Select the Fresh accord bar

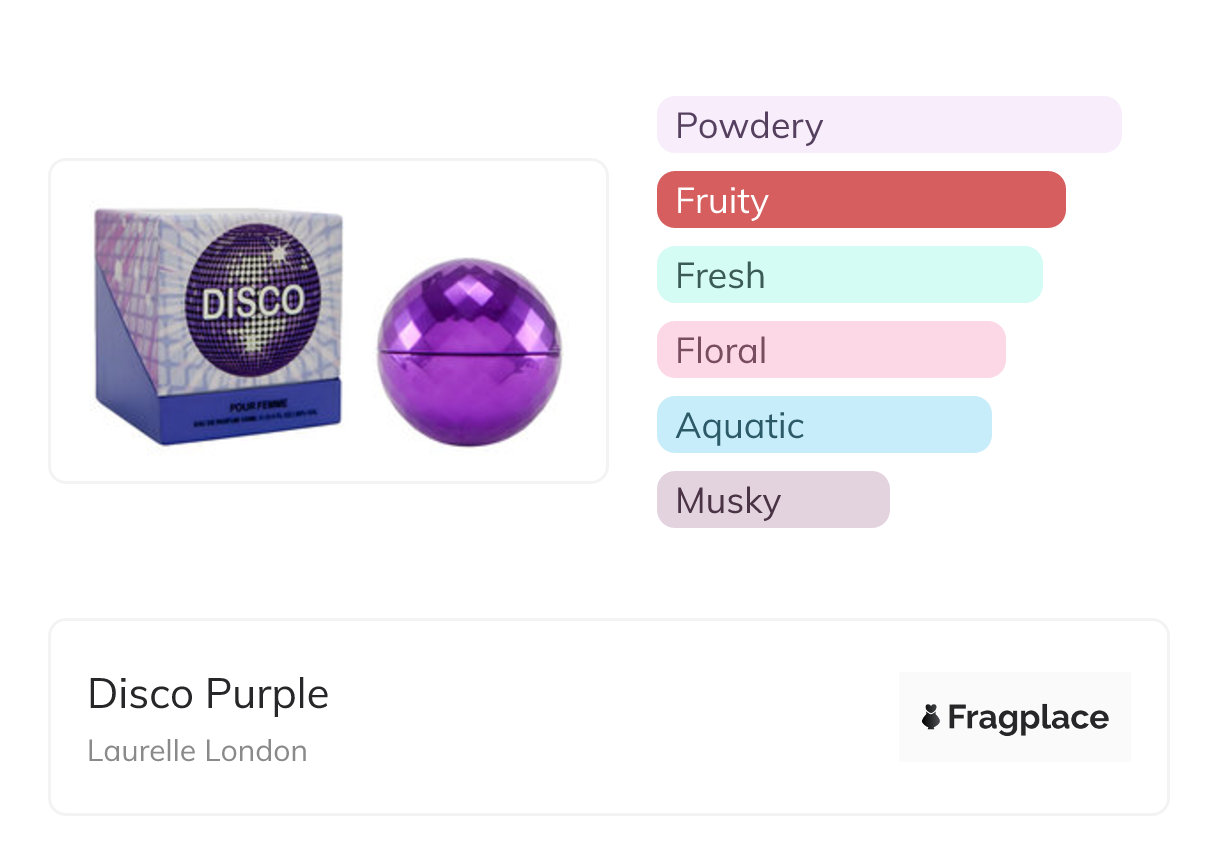coord(849,275)
